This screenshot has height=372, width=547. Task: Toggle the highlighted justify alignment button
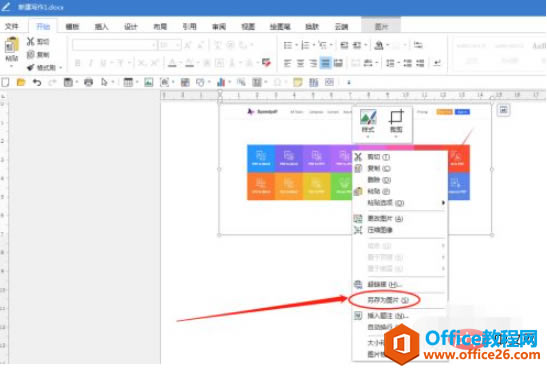325,63
